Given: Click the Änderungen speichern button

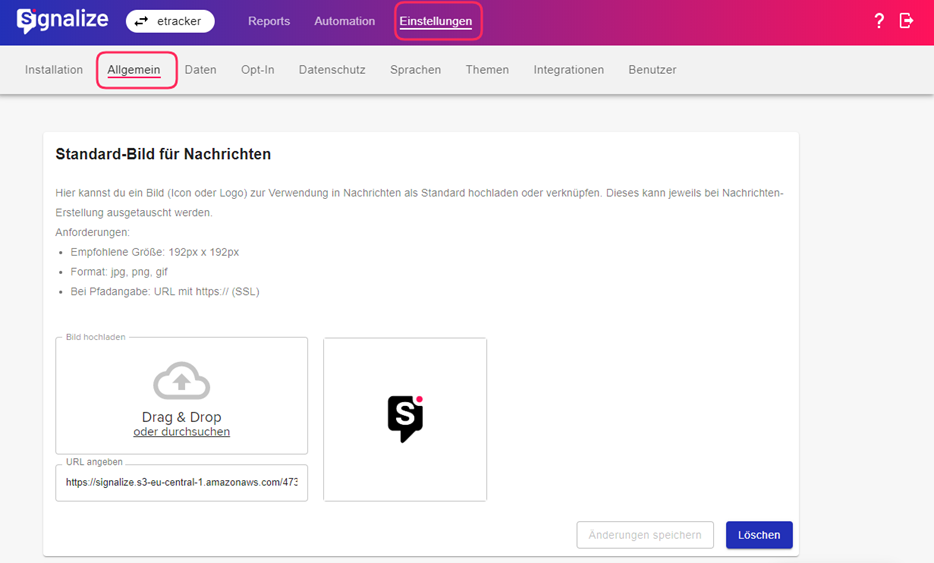Looking at the screenshot, I should point(645,535).
